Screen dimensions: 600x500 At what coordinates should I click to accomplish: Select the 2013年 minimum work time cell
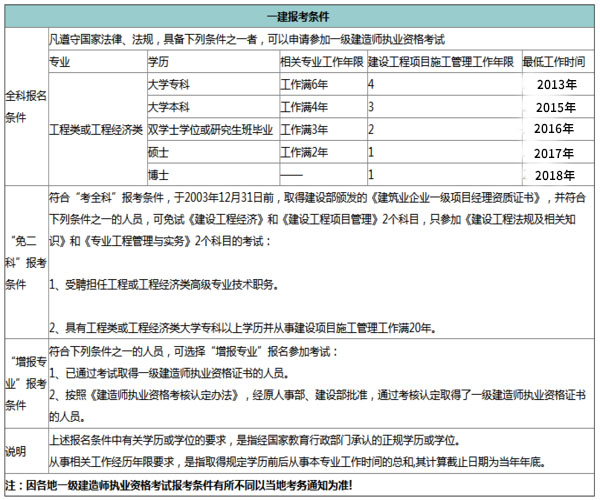pos(556,84)
